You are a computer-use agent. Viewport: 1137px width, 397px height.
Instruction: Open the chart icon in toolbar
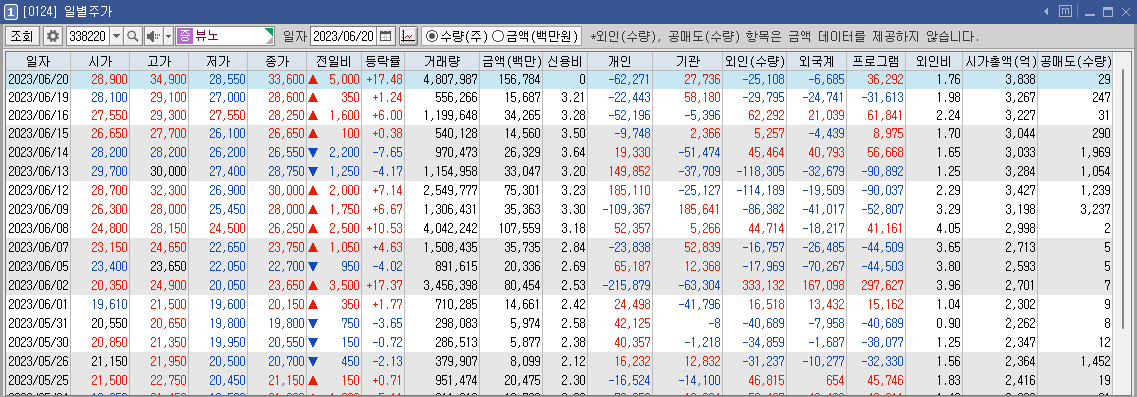pos(408,36)
